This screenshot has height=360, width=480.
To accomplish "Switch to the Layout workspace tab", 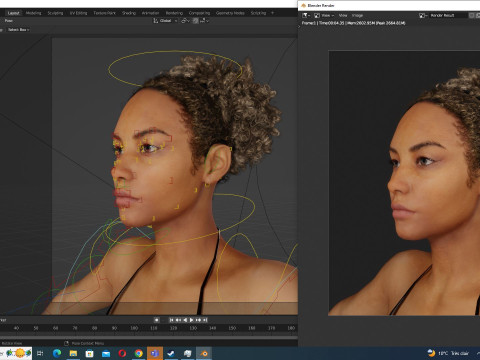I will tap(13, 13).
